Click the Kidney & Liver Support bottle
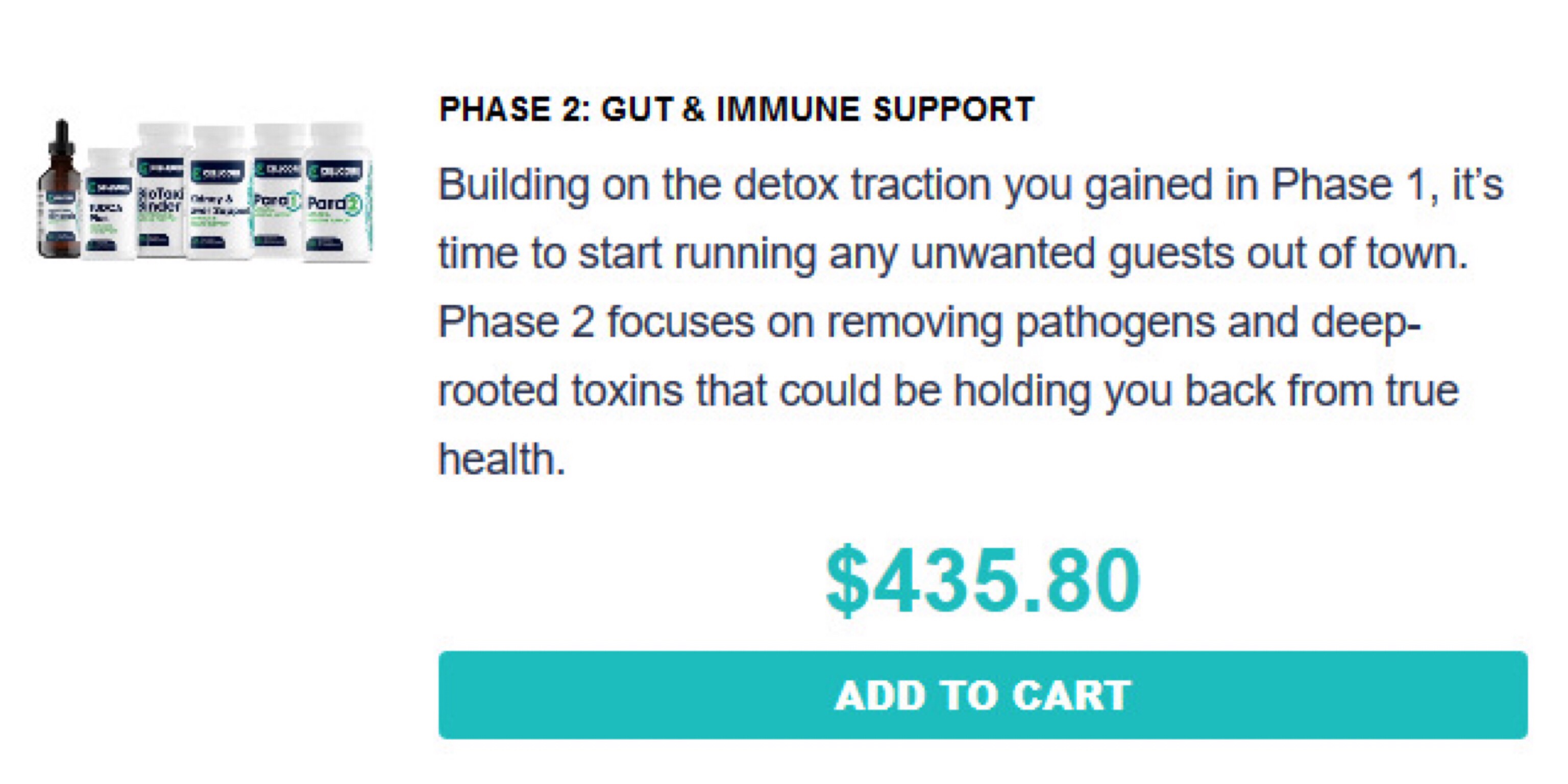 point(219,192)
